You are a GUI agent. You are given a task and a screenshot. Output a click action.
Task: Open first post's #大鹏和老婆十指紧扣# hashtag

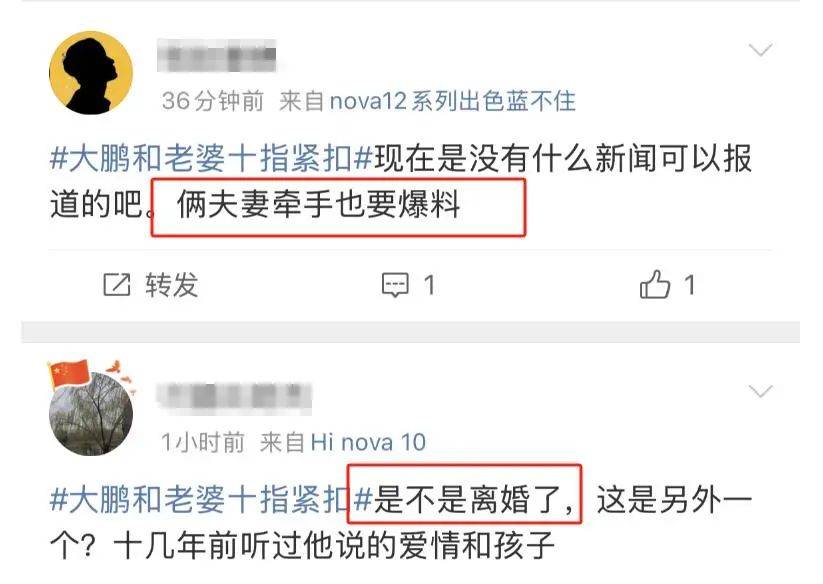211,158
